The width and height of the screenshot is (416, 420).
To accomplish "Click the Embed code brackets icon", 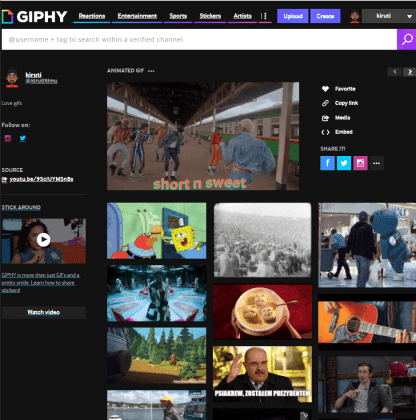I will 325,132.
